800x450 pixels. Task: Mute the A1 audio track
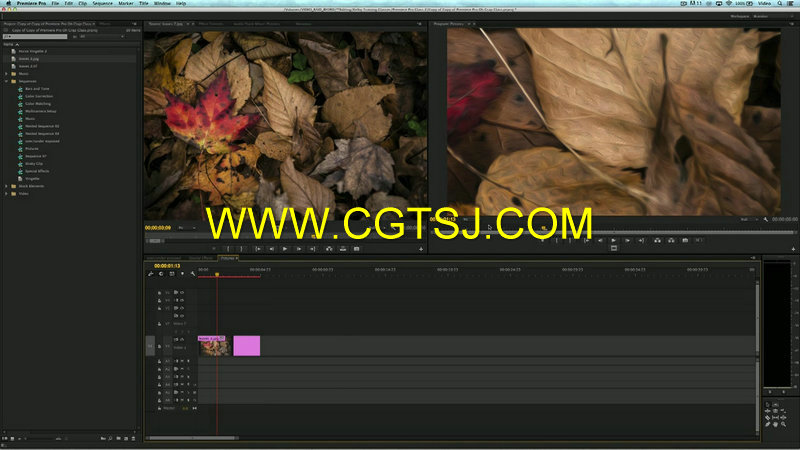pos(182,361)
